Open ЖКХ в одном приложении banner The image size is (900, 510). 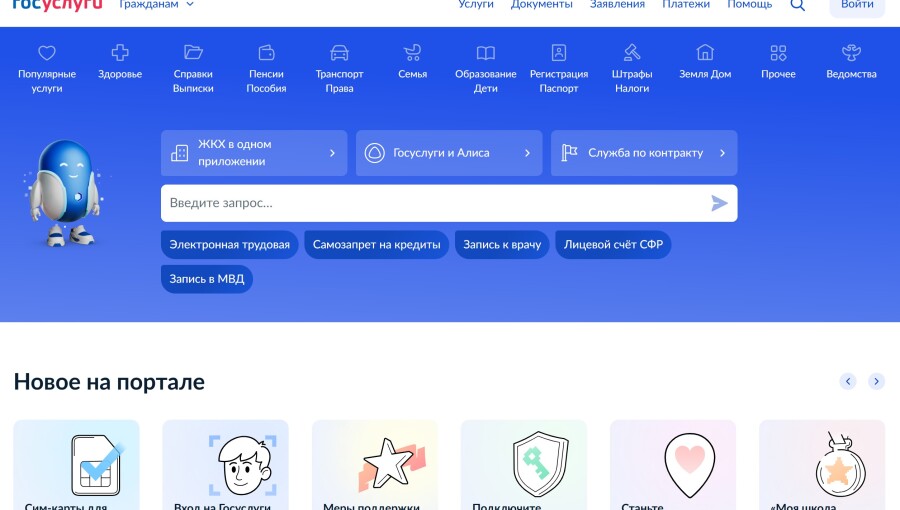254,153
